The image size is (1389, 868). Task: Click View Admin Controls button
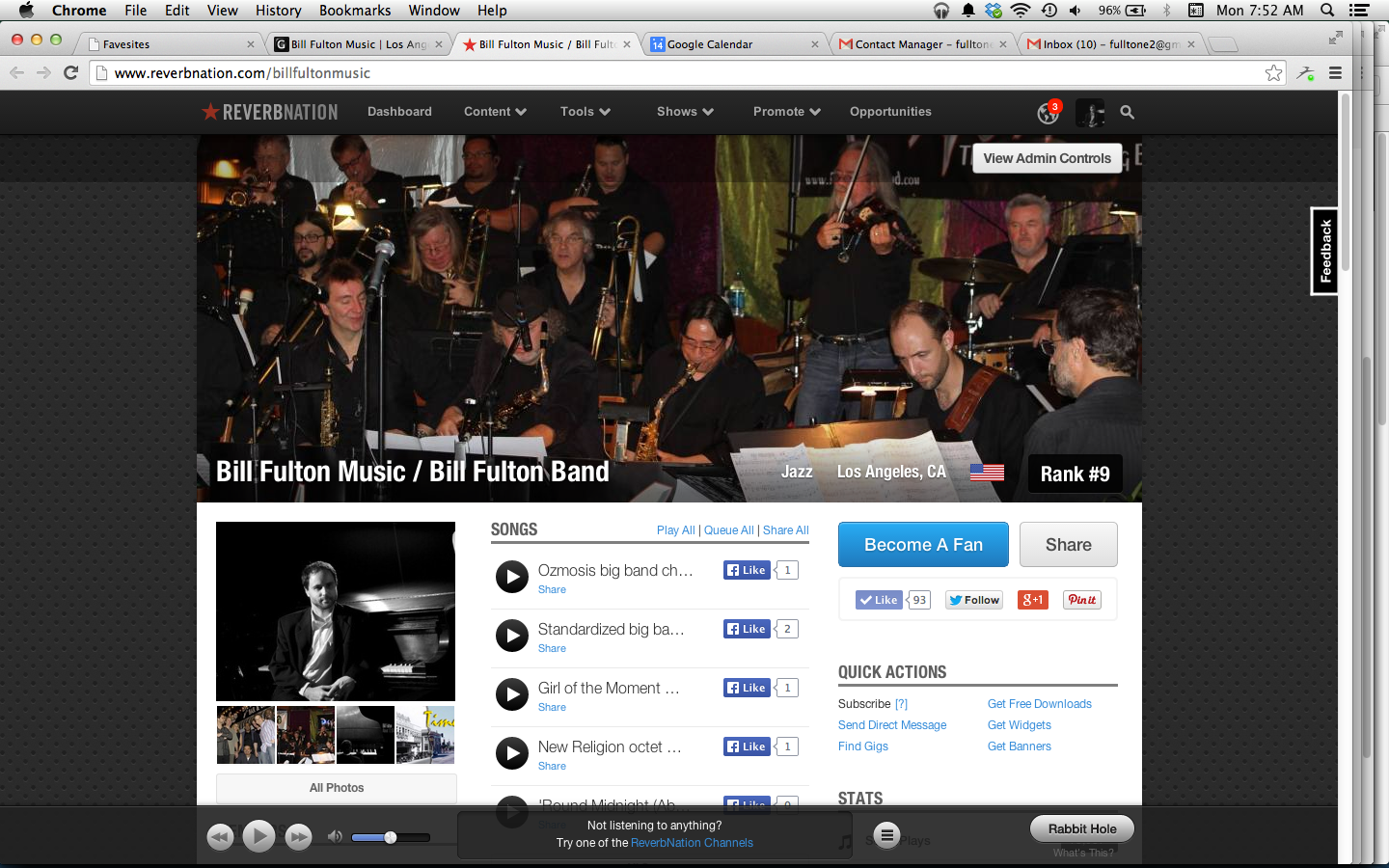(1047, 158)
